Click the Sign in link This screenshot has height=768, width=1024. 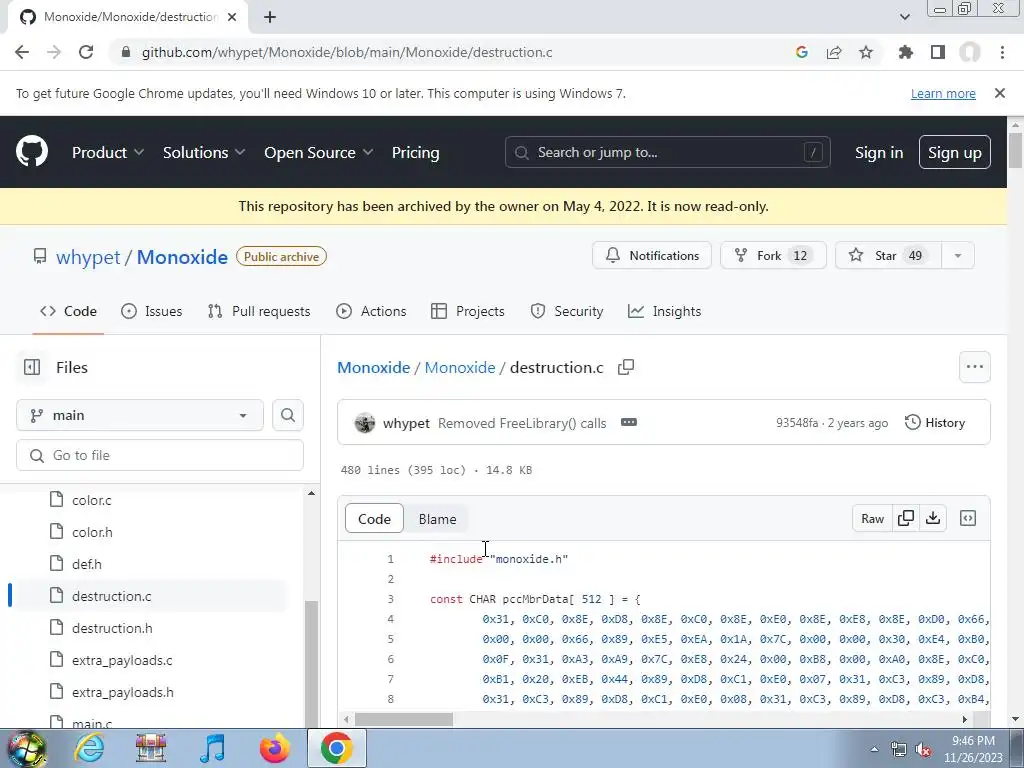[878, 152]
